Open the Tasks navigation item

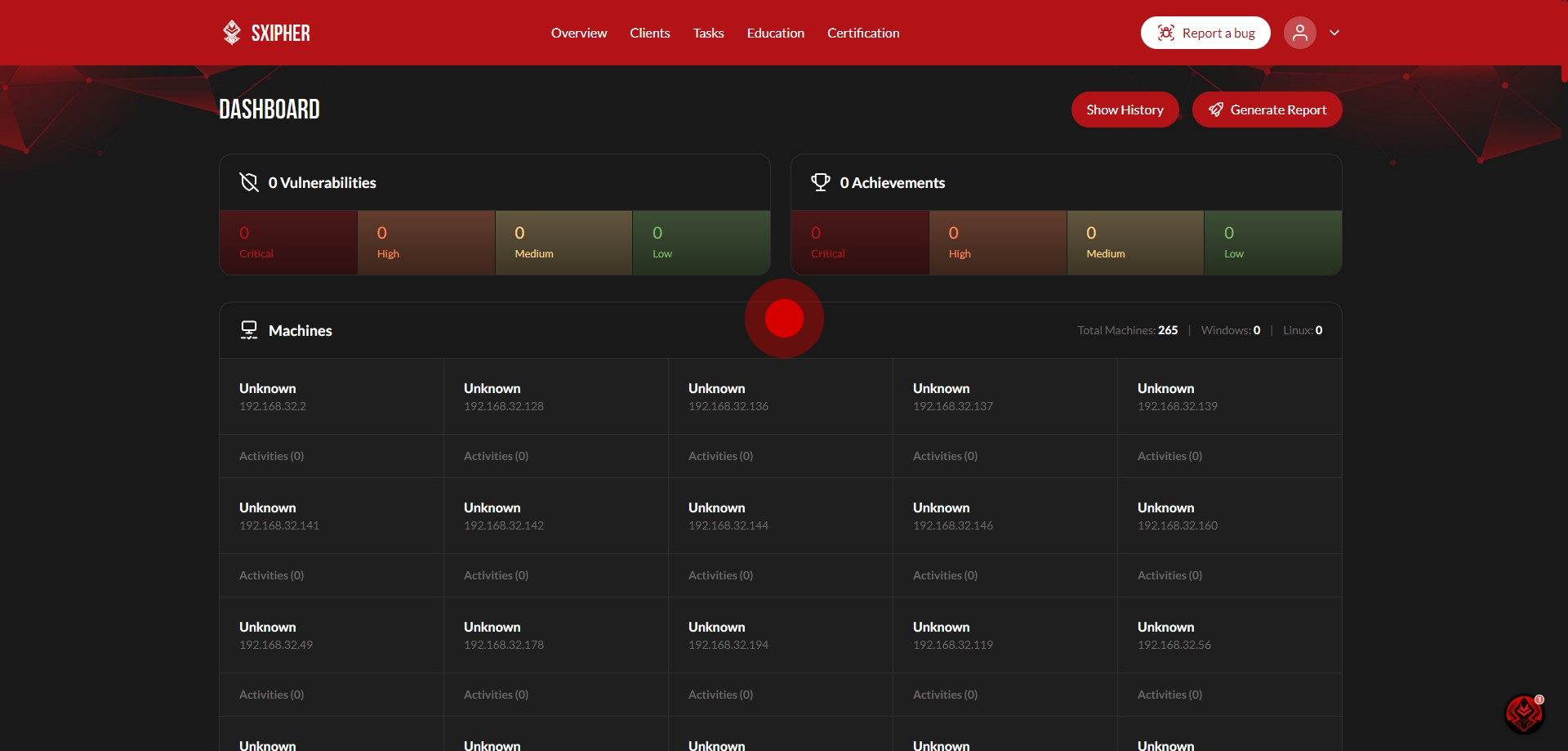click(708, 33)
